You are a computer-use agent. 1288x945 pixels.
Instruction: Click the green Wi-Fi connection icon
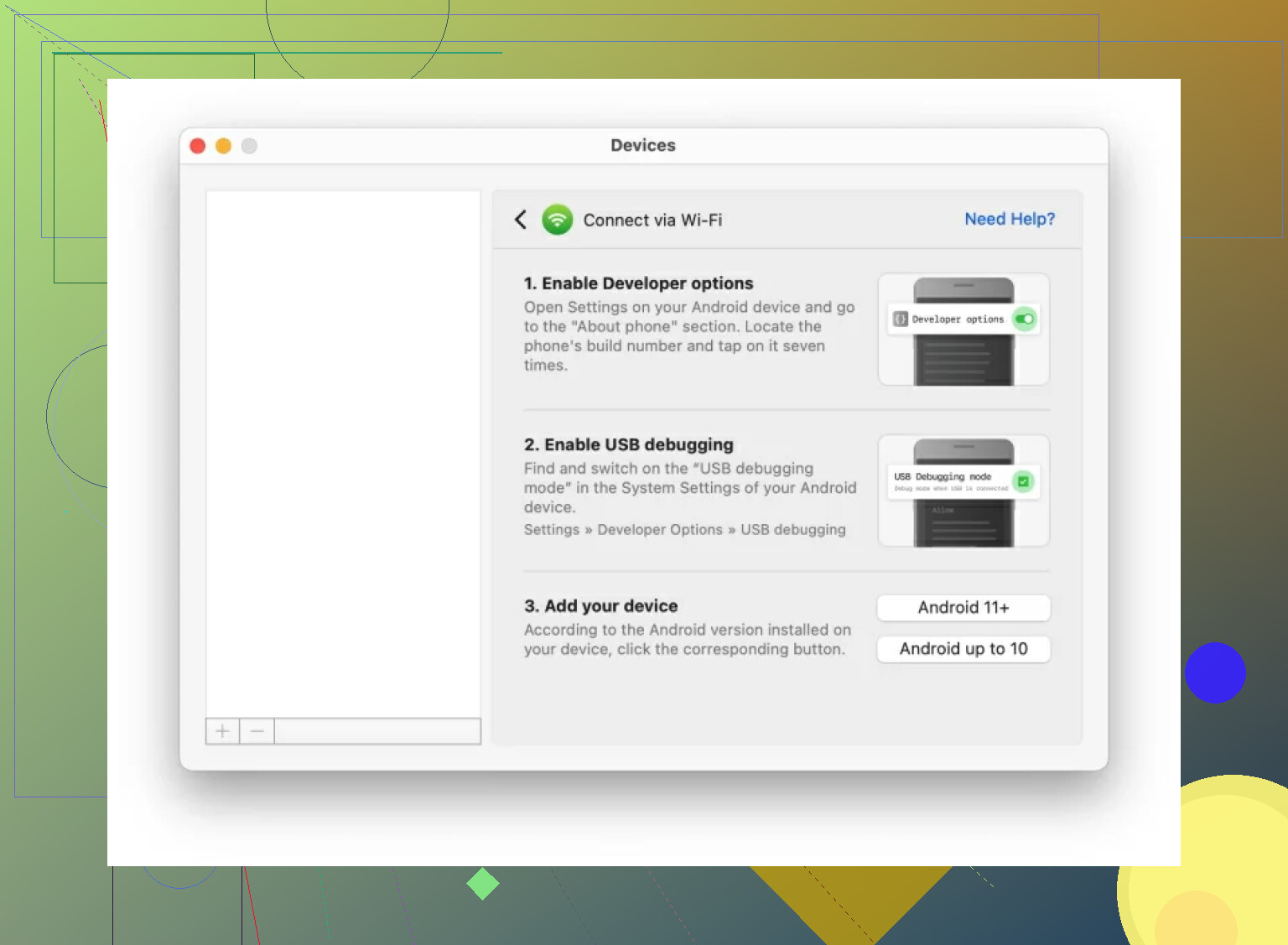[557, 220]
